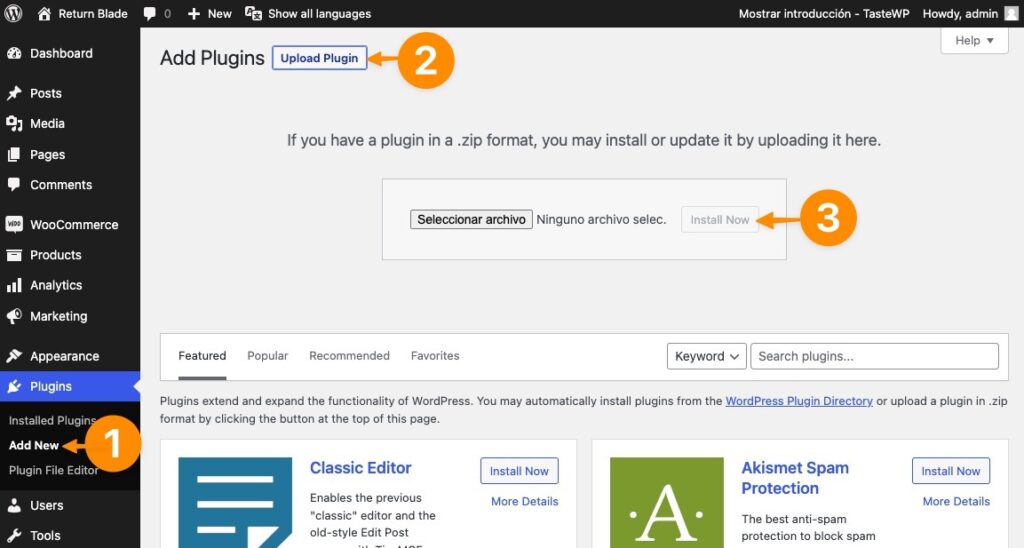Screen dimensions: 1024x548
Task: Click Mostrar introducción - TasteWP link
Action: 824,14
